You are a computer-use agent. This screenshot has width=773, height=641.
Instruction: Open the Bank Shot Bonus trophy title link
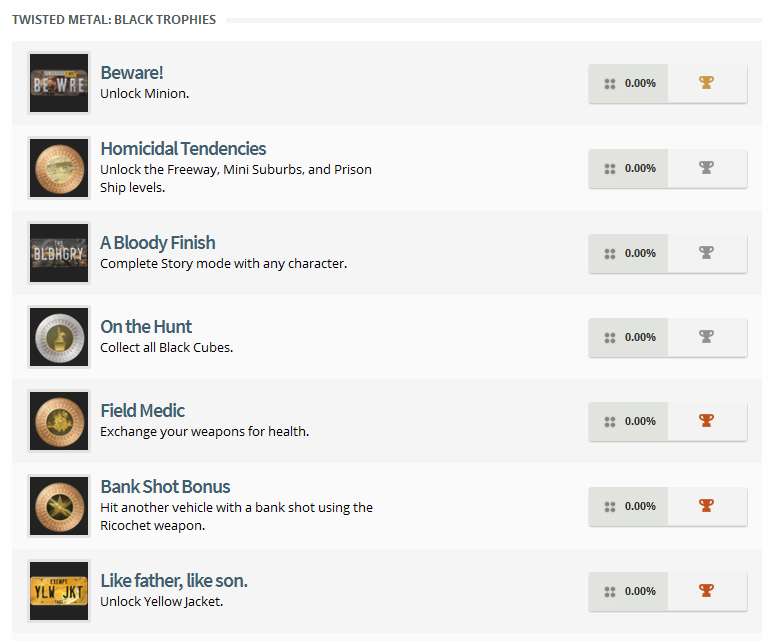(x=165, y=487)
